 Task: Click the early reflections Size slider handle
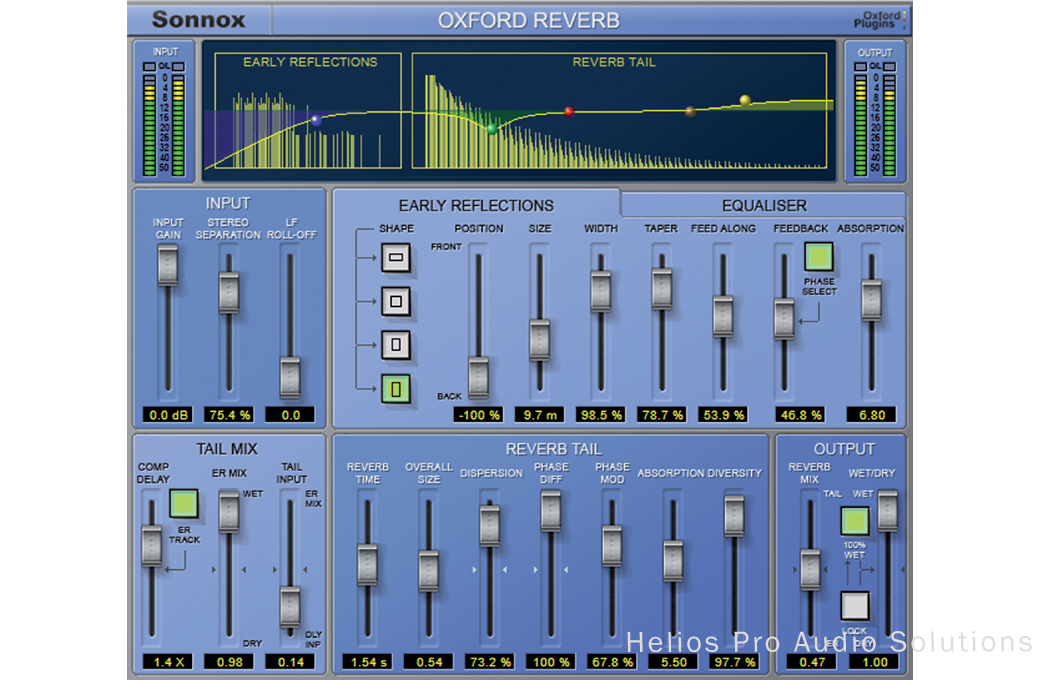(x=539, y=340)
